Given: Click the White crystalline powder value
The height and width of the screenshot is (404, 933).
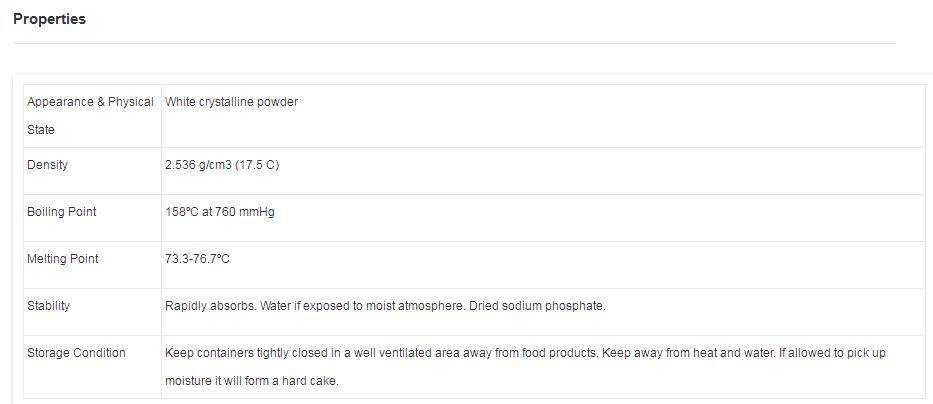Looking at the screenshot, I should click(231, 102).
